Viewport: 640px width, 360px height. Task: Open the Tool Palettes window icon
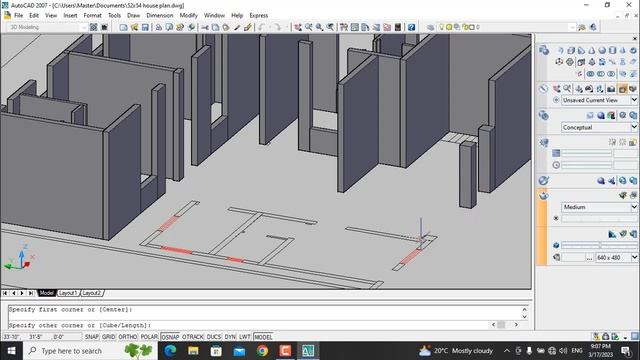tap(365, 27)
